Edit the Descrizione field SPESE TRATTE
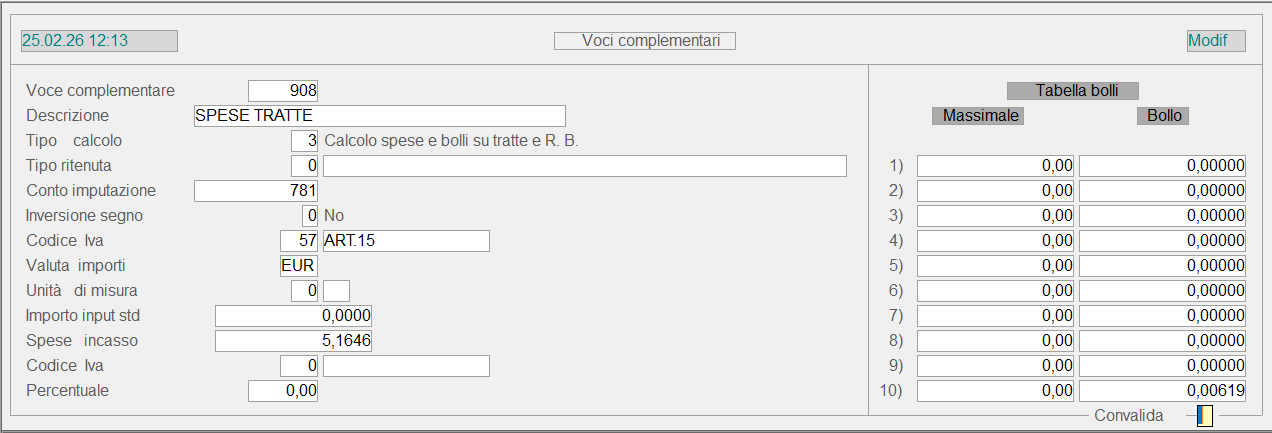The height and width of the screenshot is (433, 1272). coord(380,116)
